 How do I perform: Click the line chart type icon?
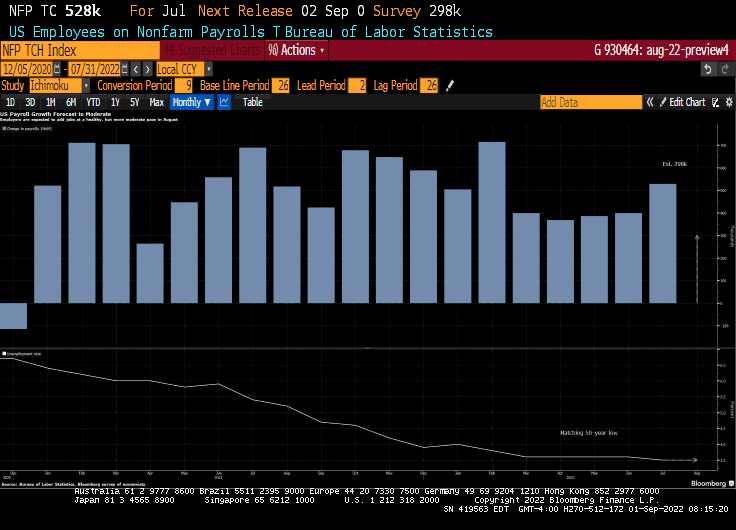(225, 102)
